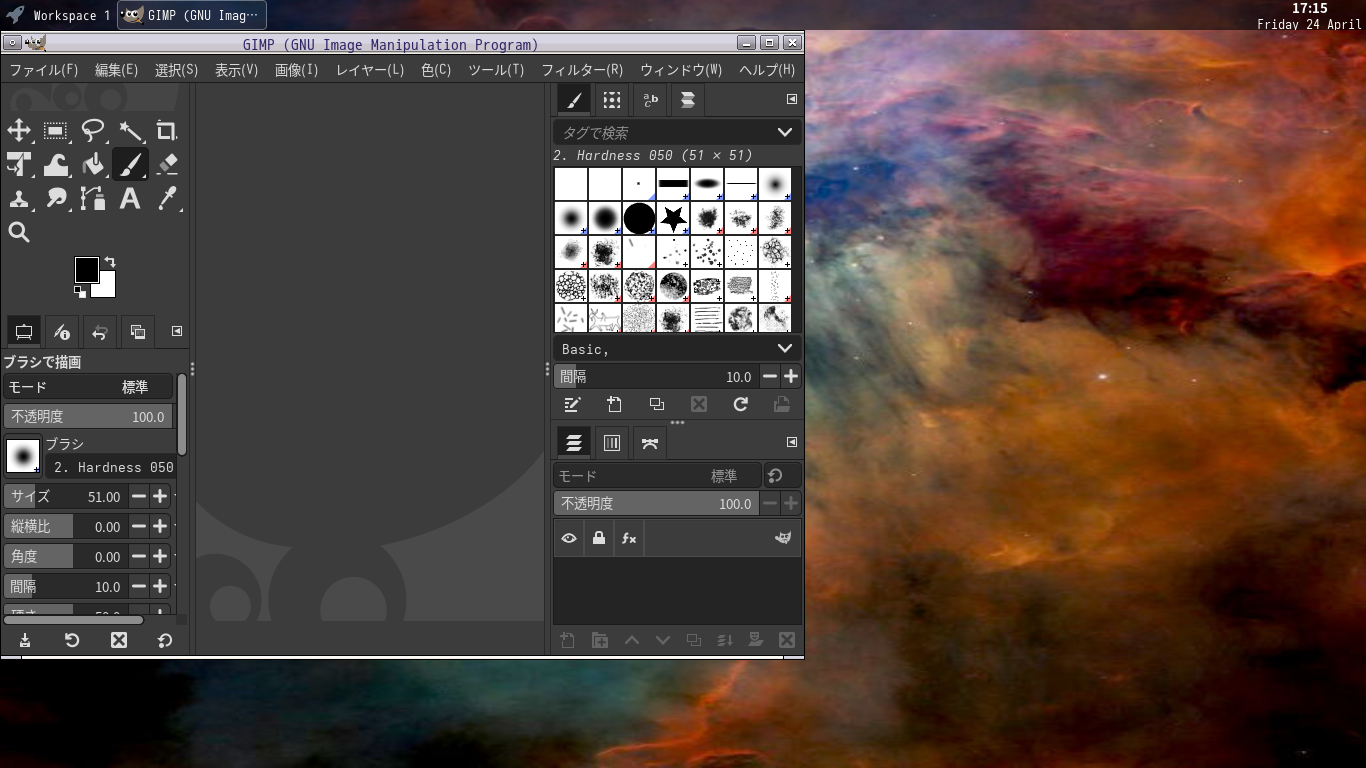Screen dimensions: 1366x768
Task: Choose the Warp Transform tool
Action: pos(56,165)
